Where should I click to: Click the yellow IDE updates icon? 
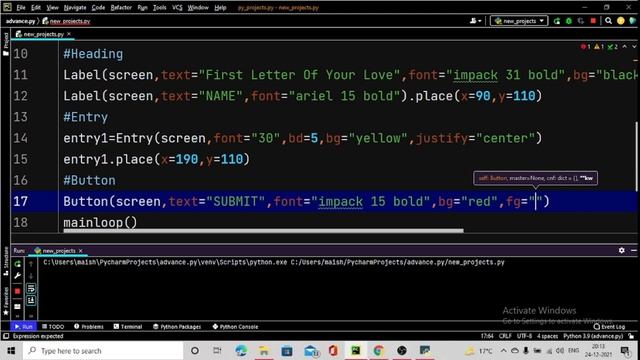[621, 21]
